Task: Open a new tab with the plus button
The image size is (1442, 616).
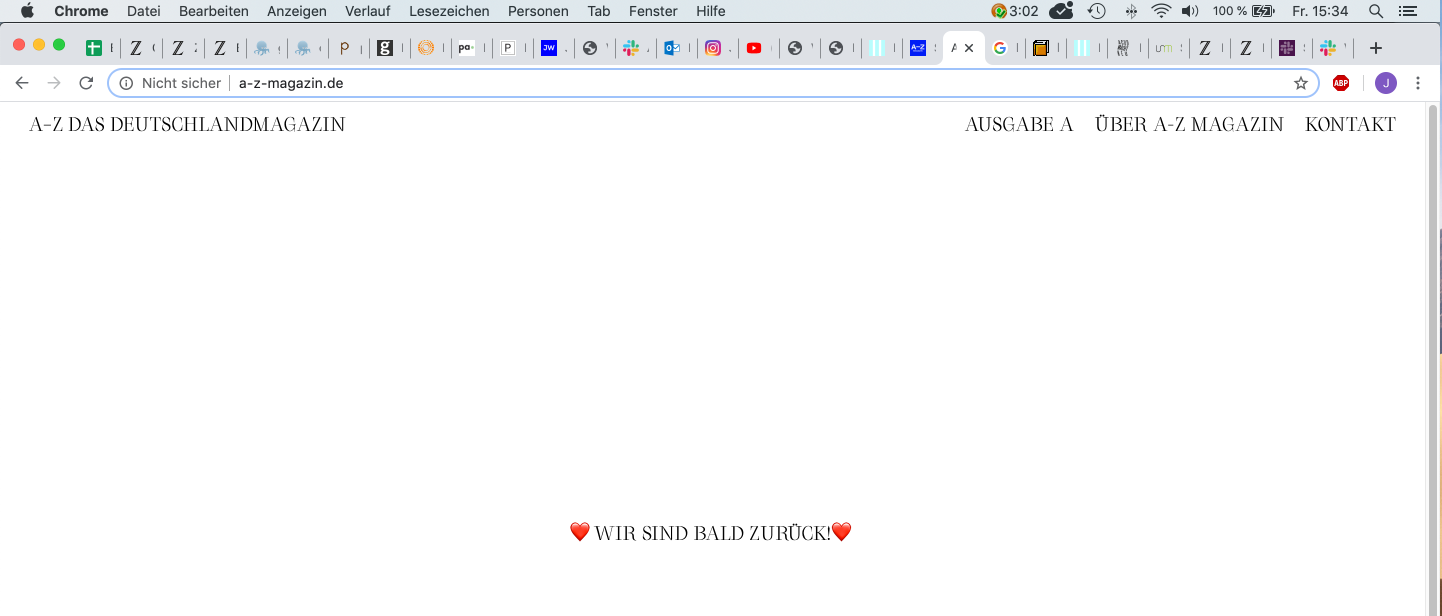Action: point(1376,48)
